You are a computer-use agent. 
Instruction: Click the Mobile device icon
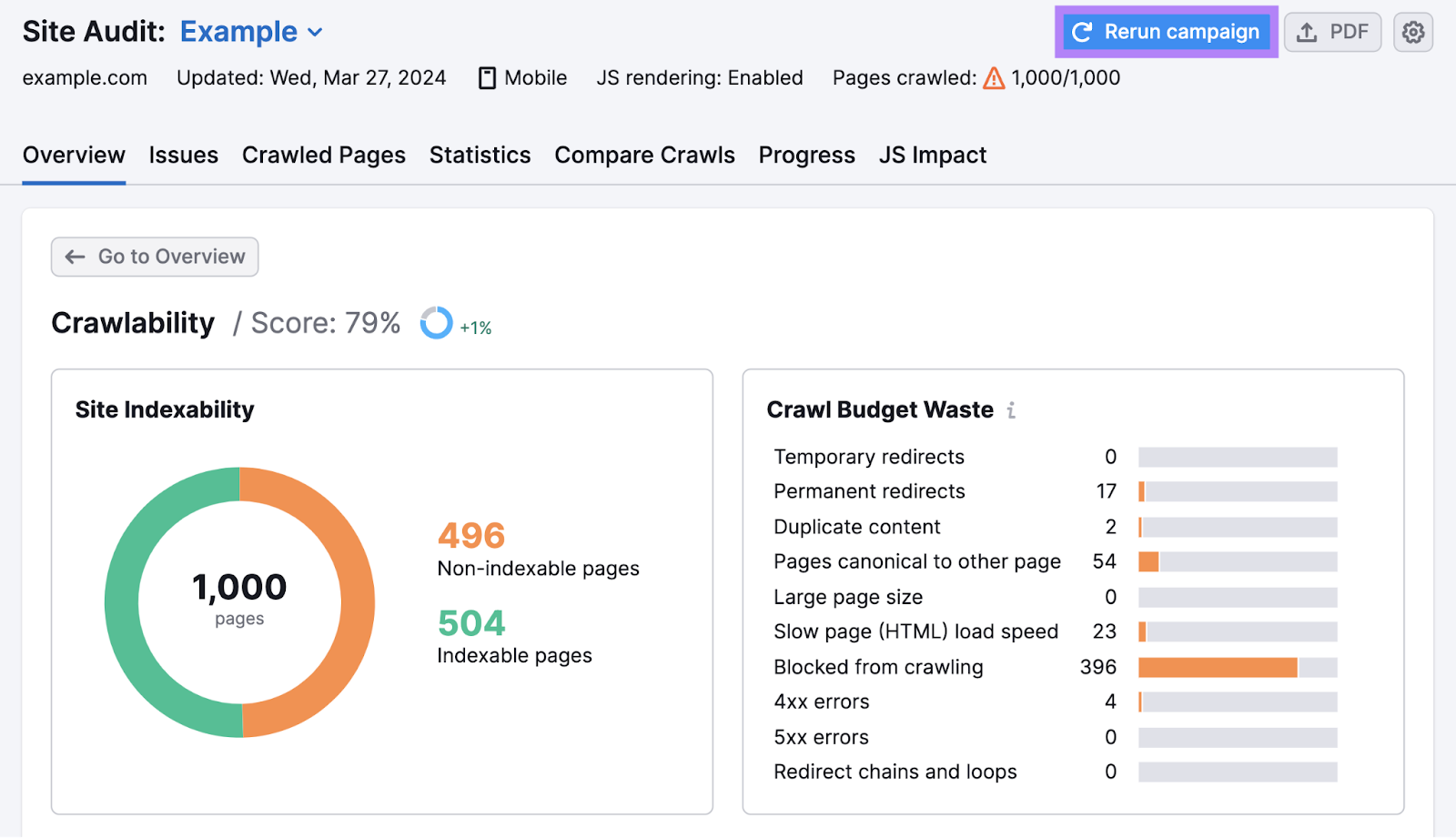[486, 77]
